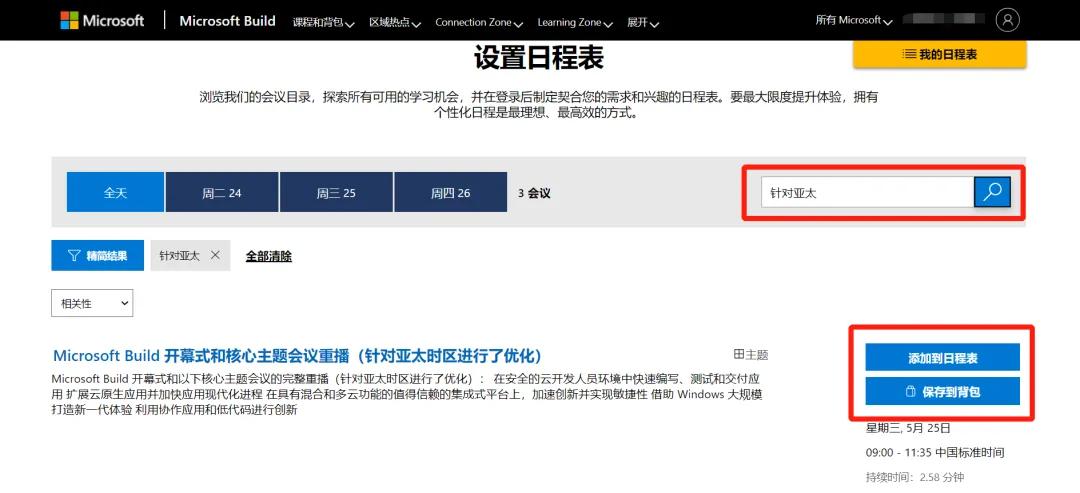
Task: Expand the 区域热点 menu
Action: coord(395,23)
